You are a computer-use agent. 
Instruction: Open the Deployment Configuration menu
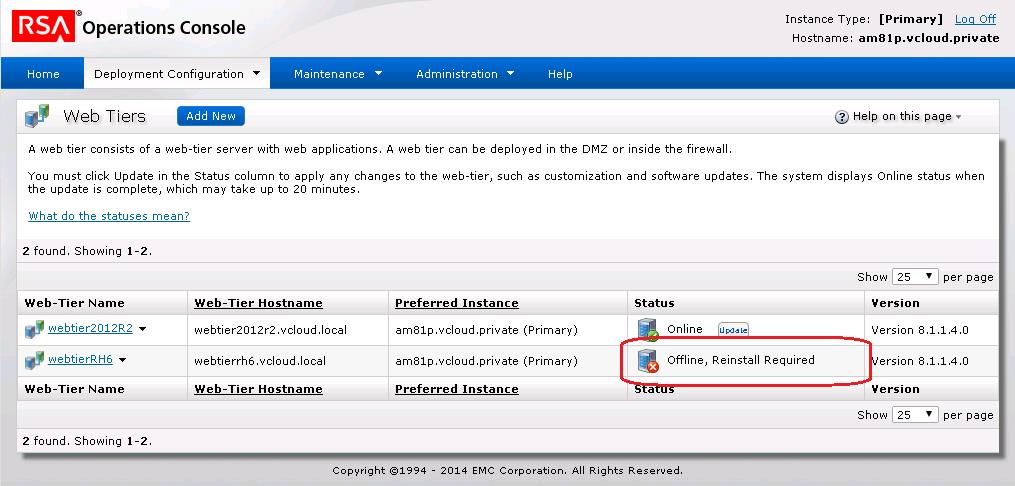(177, 74)
